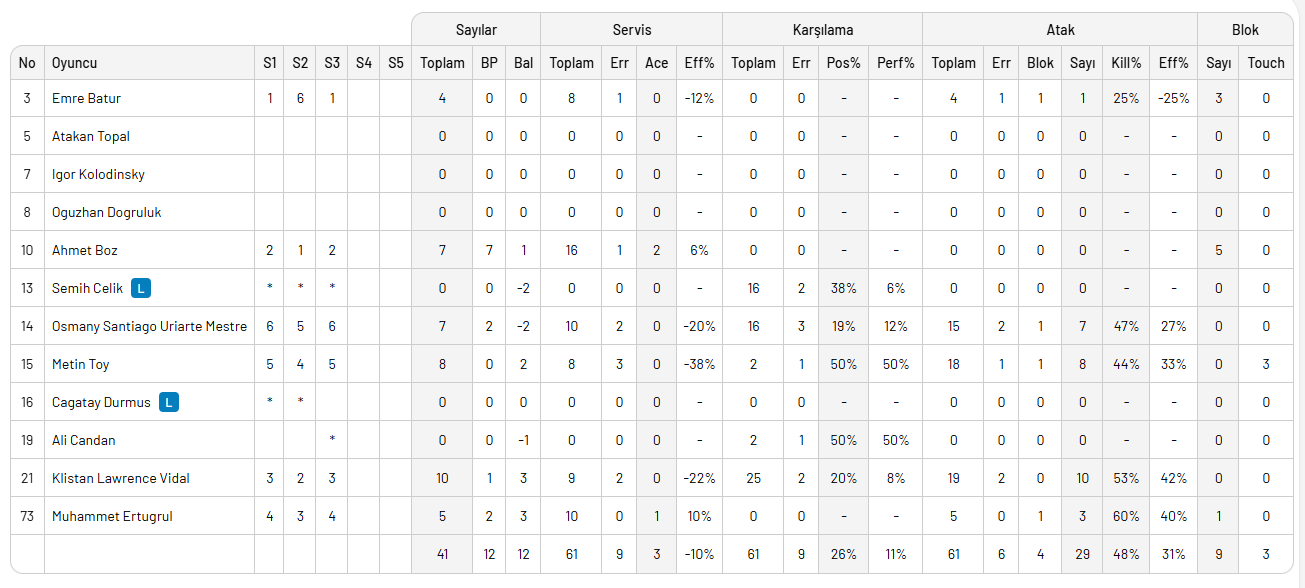Select the Karşılama column group header
Screen dimensions: 1305x588
(822, 30)
